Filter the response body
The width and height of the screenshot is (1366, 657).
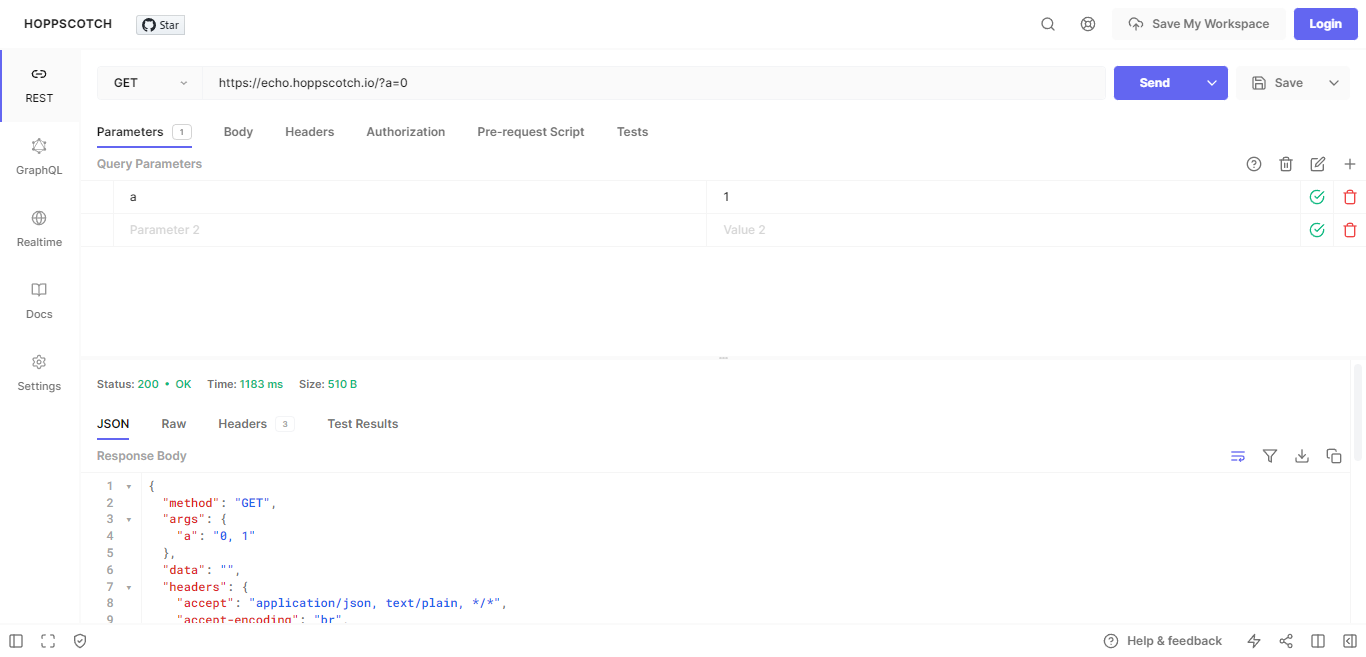[1270, 456]
